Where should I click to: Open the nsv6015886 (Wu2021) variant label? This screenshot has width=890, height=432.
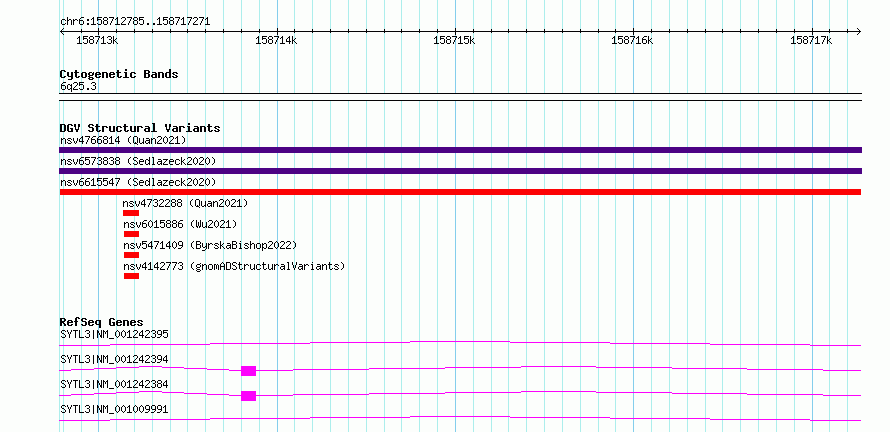tap(180, 224)
